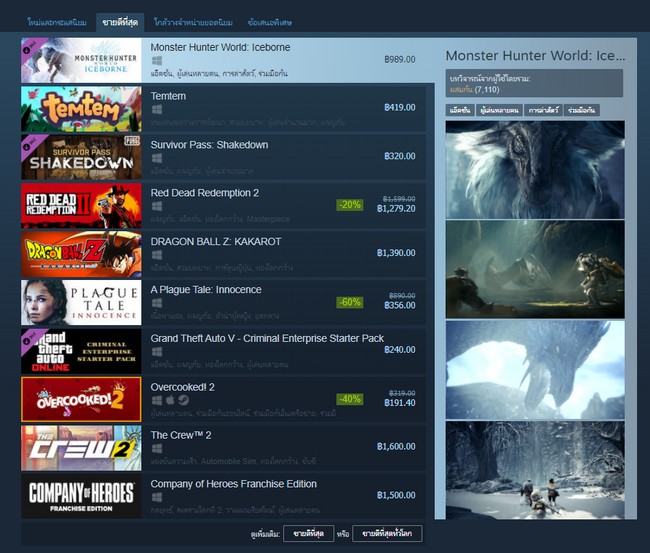Click the second bottom button, the wider one on the right
Viewport: 650px width, 553px height.
tap(387, 534)
